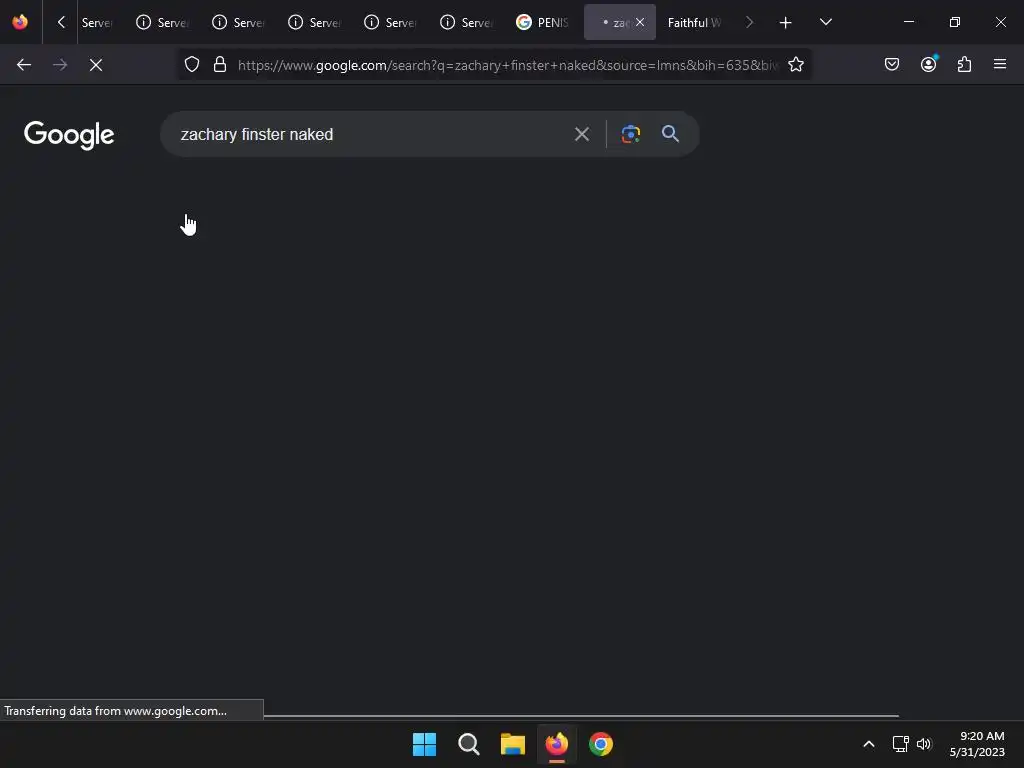Viewport: 1024px width, 768px height.
Task: Go back one page
Action: point(24,65)
